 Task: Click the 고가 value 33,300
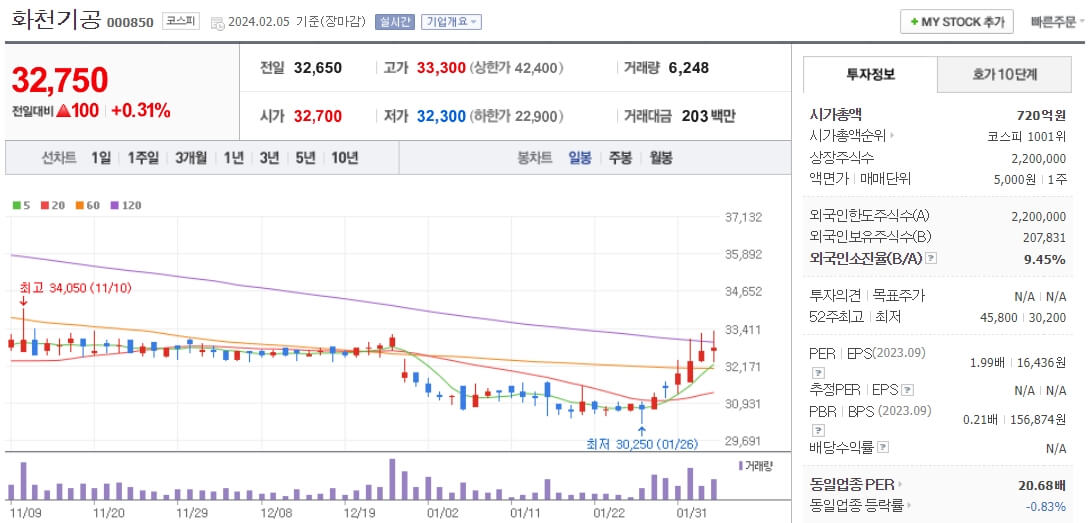click(x=441, y=68)
